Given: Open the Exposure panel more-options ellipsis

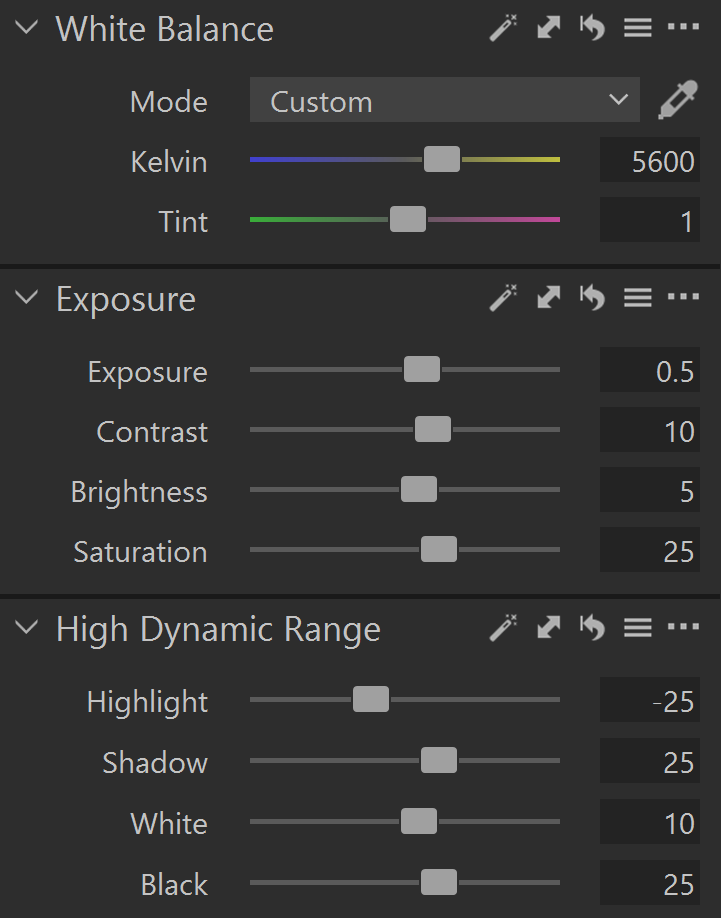Looking at the screenshot, I should pyautogui.click(x=683, y=297).
